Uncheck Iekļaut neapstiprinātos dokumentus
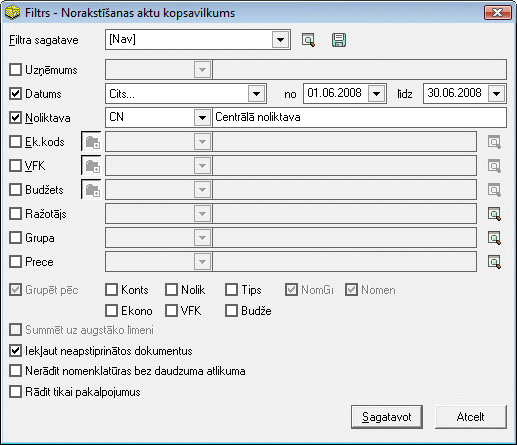This screenshot has height=445, width=517. (x=16, y=351)
